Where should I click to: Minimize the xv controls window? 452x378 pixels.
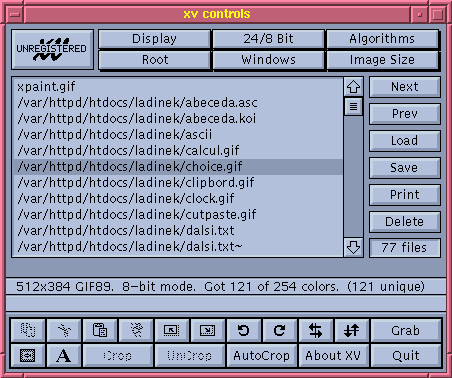point(419,14)
